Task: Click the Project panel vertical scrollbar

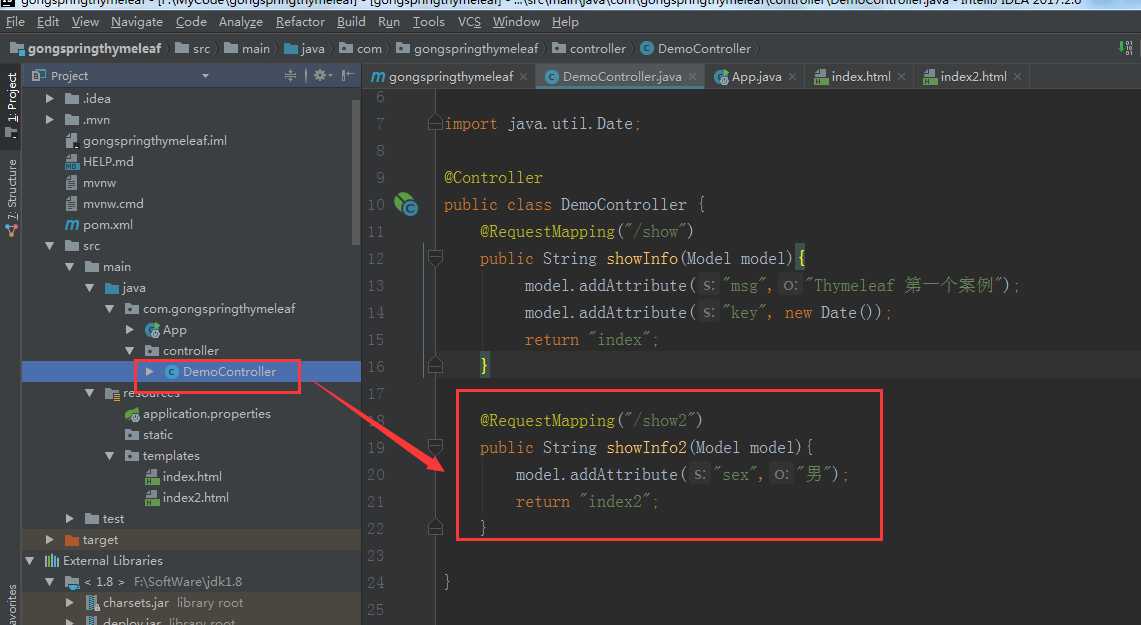Action: [x=356, y=172]
